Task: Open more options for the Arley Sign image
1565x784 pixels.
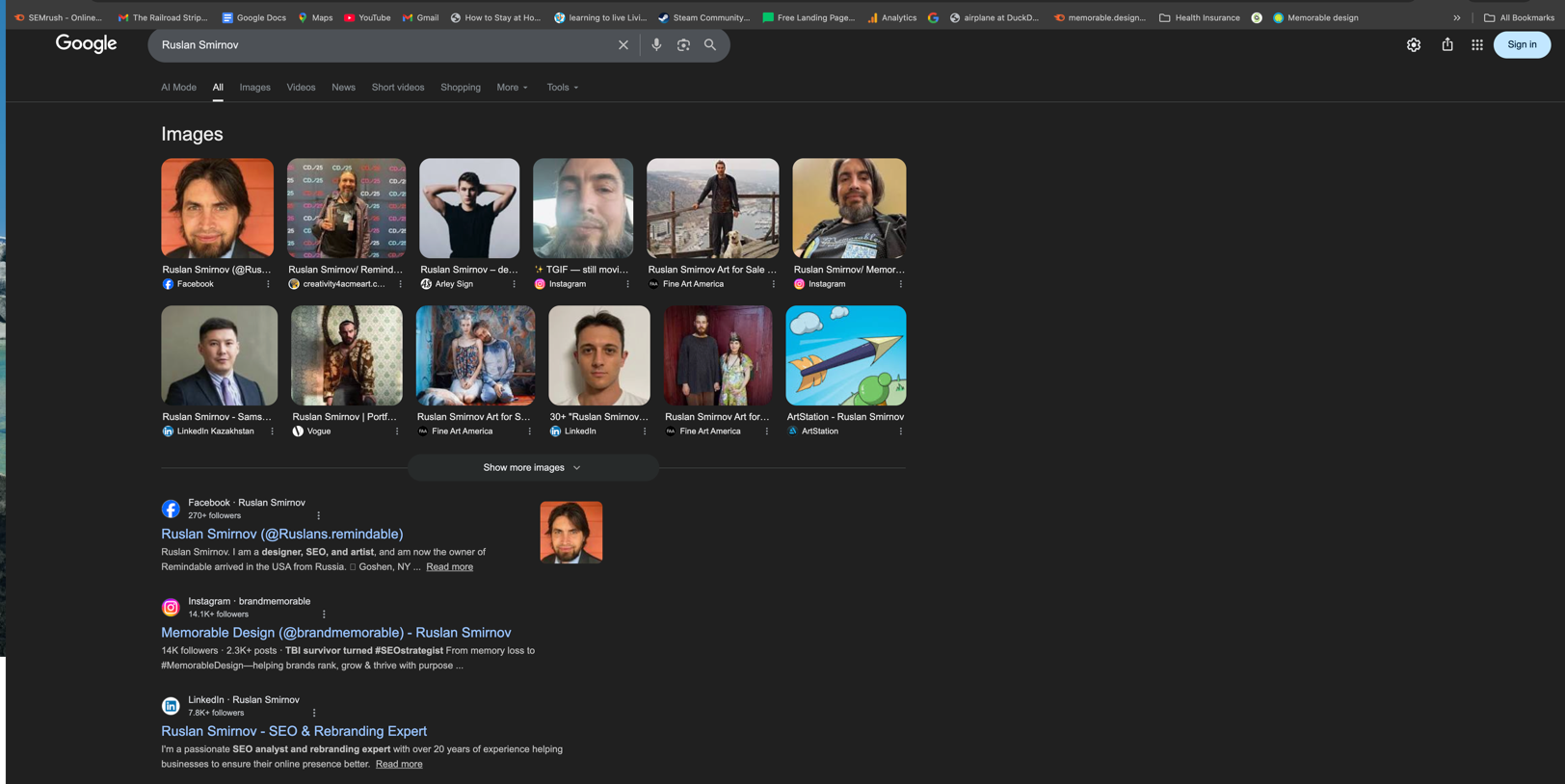Action: 514,284
